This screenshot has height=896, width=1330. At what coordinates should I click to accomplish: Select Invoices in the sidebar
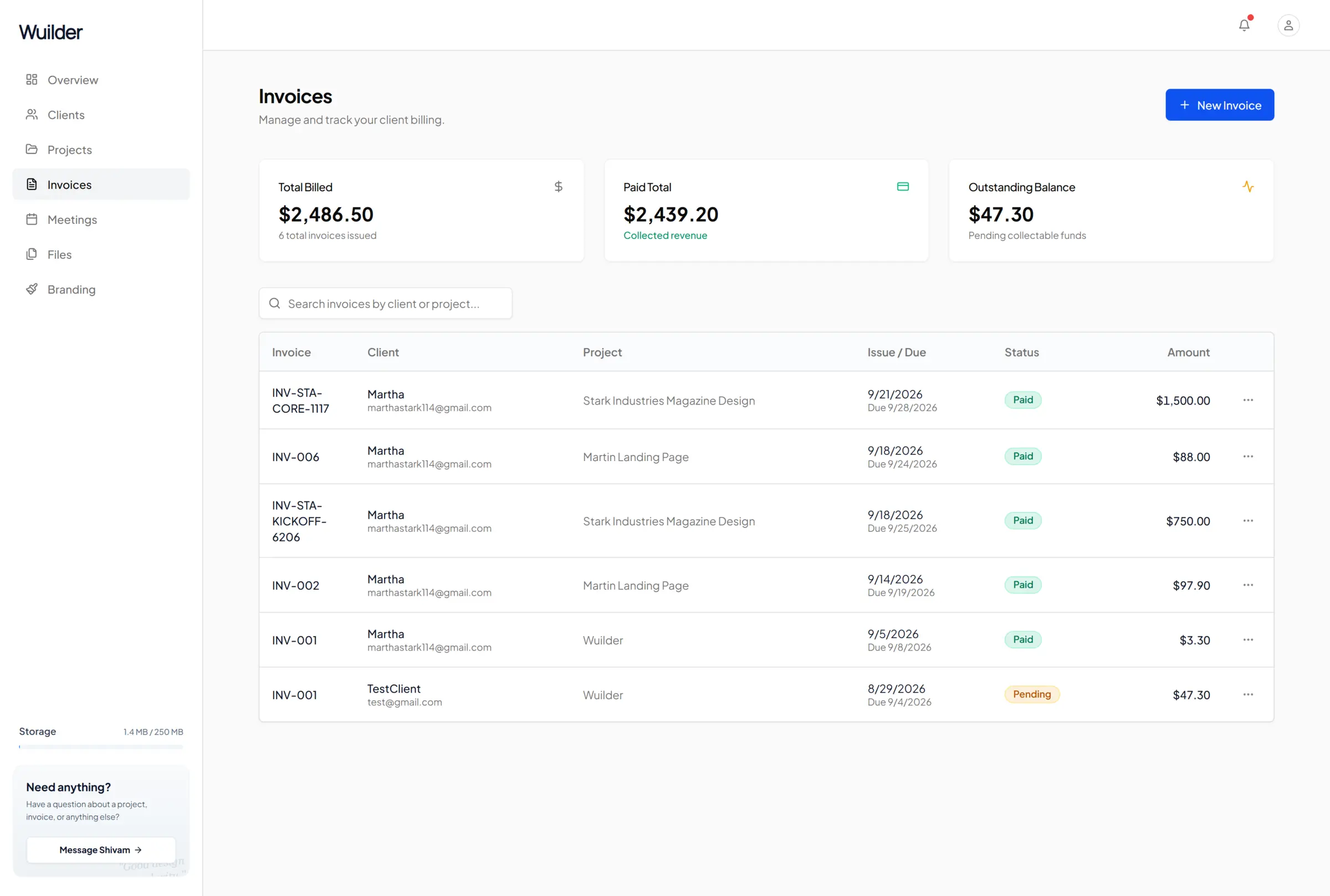click(101, 185)
